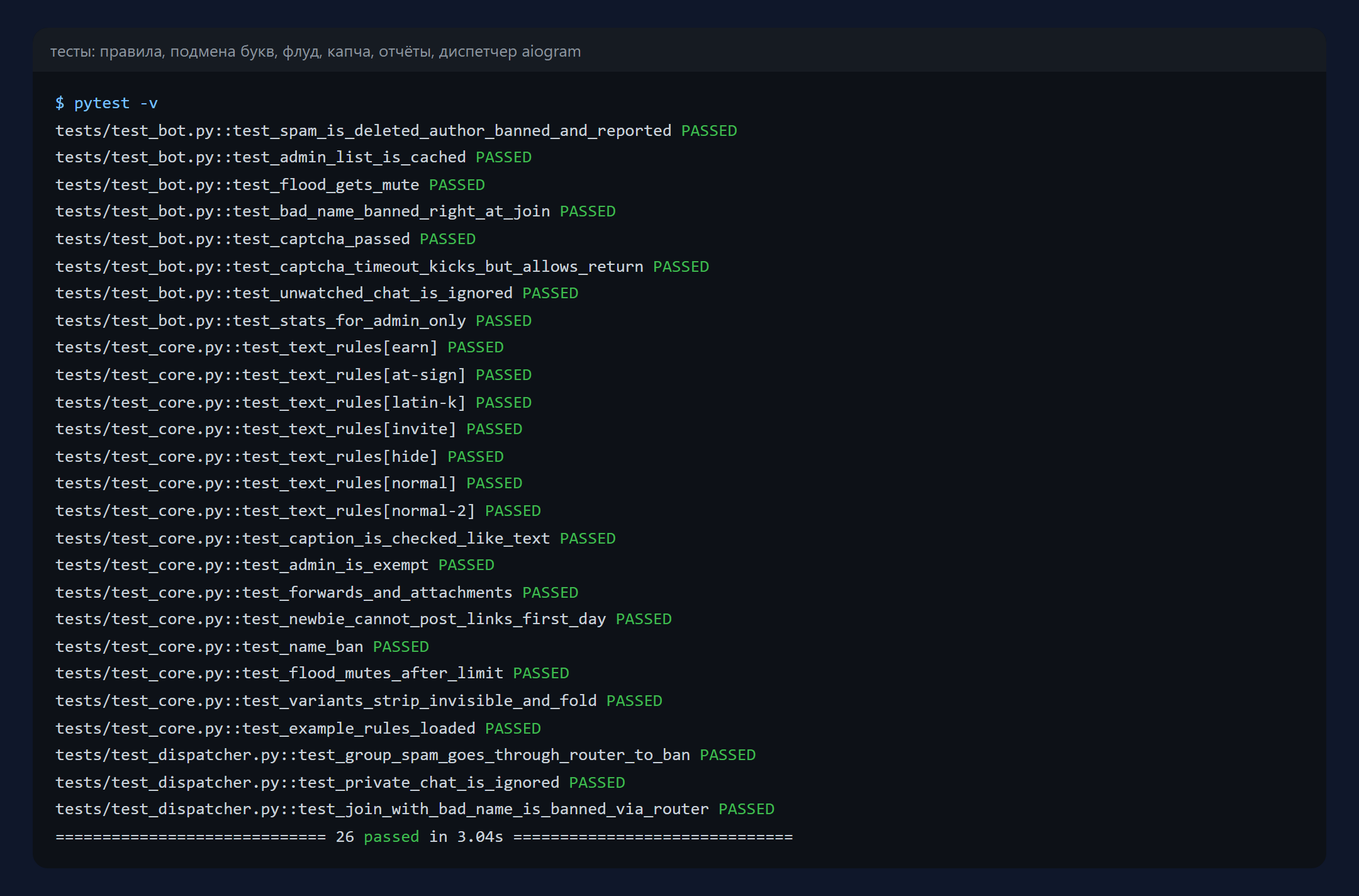Click test_captcha_timeout_kicks_but_allows_return line
The width and height of the screenshot is (1359, 896).
(x=382, y=267)
